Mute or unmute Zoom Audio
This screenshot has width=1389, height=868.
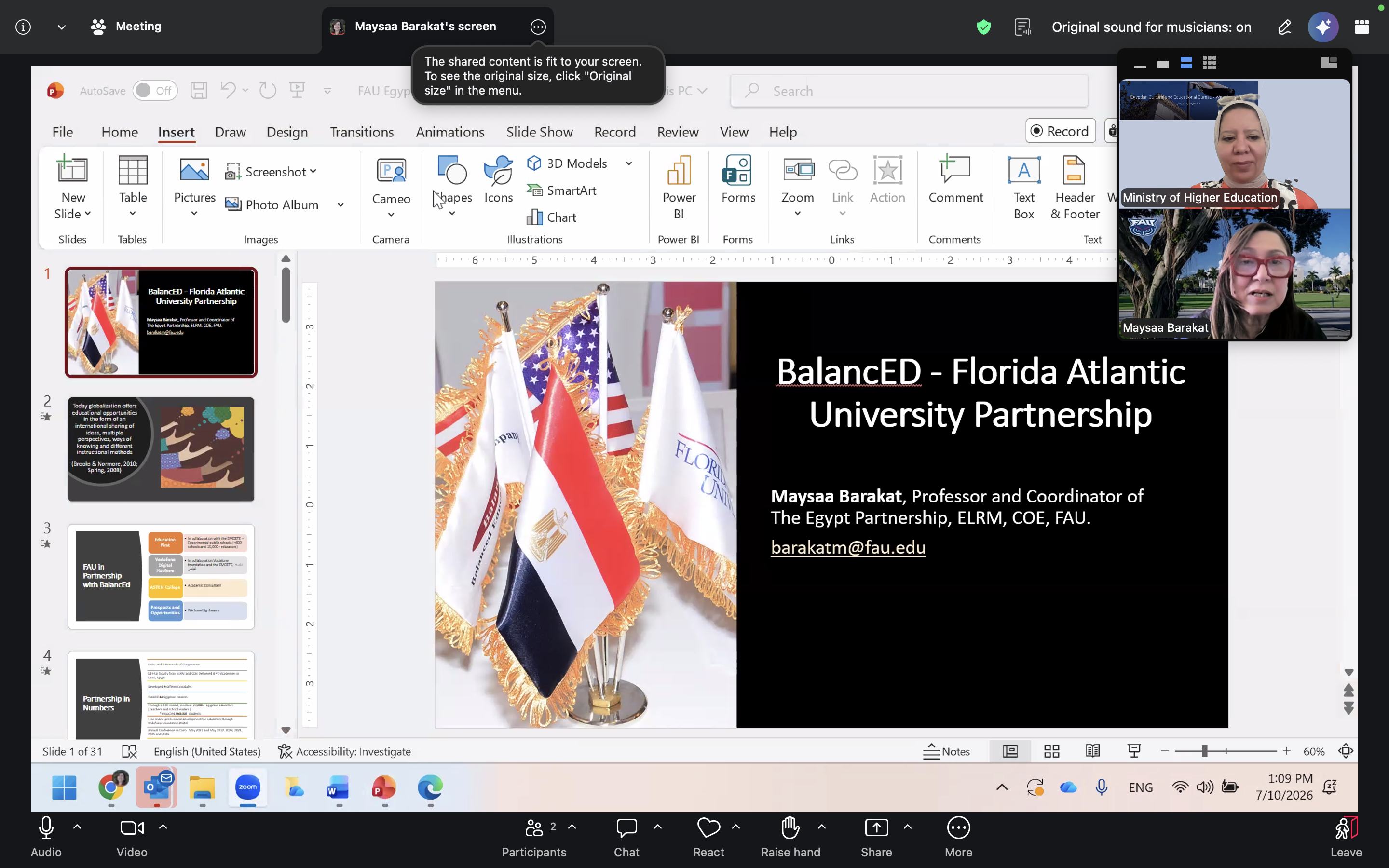(x=46, y=837)
